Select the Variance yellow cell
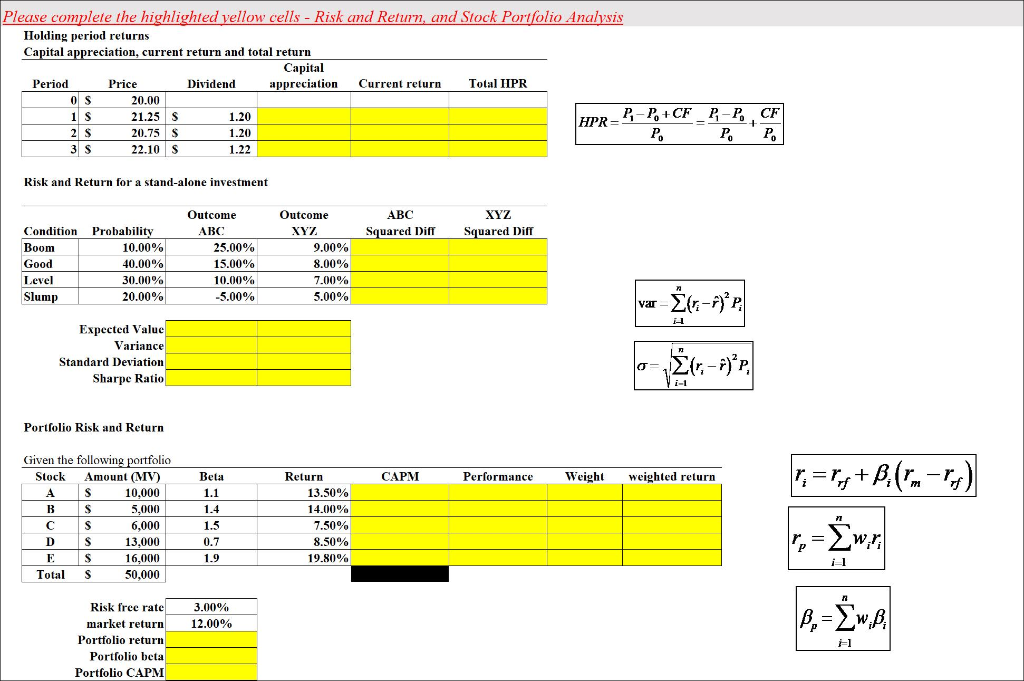Image resolution: width=1024 pixels, height=681 pixels. click(211, 345)
